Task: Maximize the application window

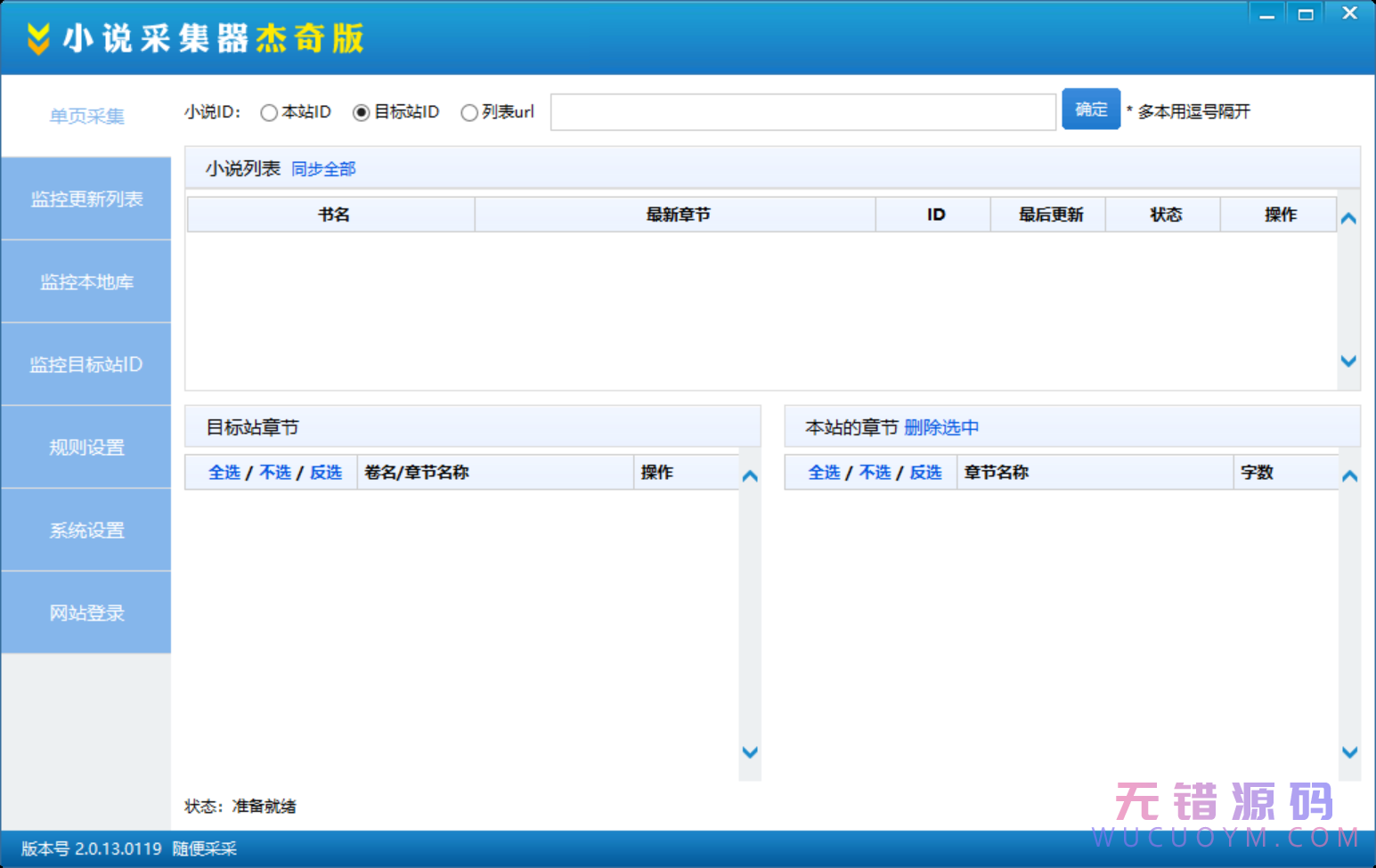Action: 1306,14
